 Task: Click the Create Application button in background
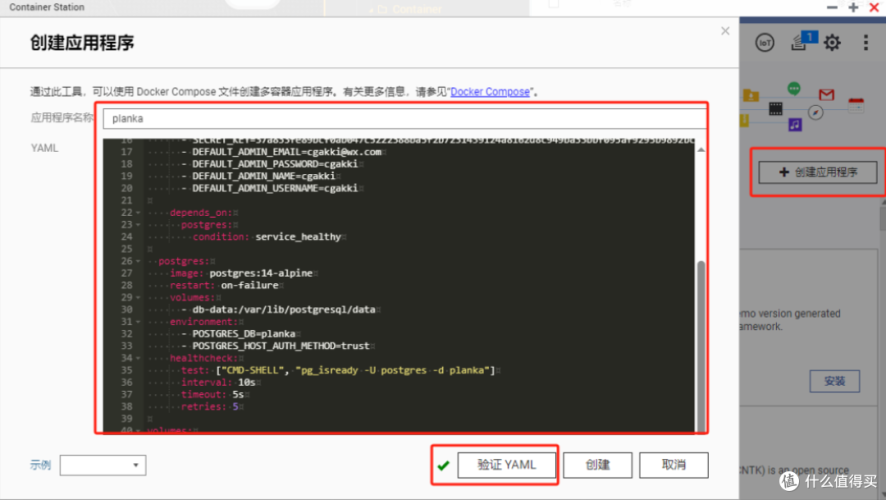click(818, 172)
